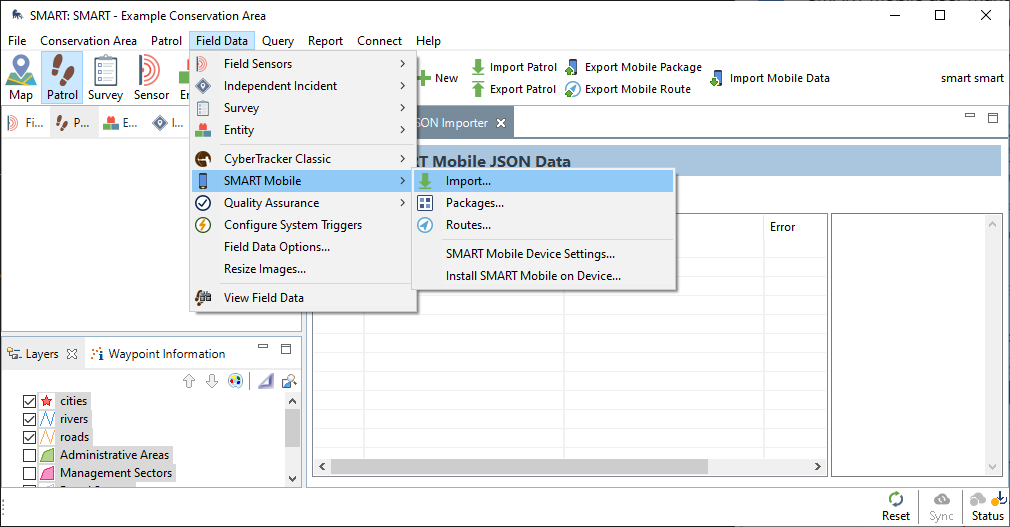Open the Map perspective icon
Viewport: 1010px width, 527px height.
(x=21, y=77)
